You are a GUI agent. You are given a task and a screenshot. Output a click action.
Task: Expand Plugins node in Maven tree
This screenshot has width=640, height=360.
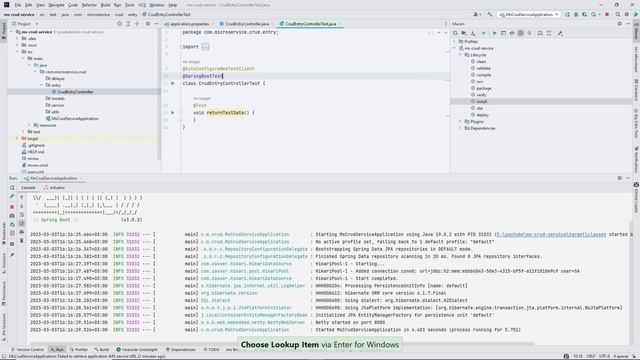coord(460,122)
